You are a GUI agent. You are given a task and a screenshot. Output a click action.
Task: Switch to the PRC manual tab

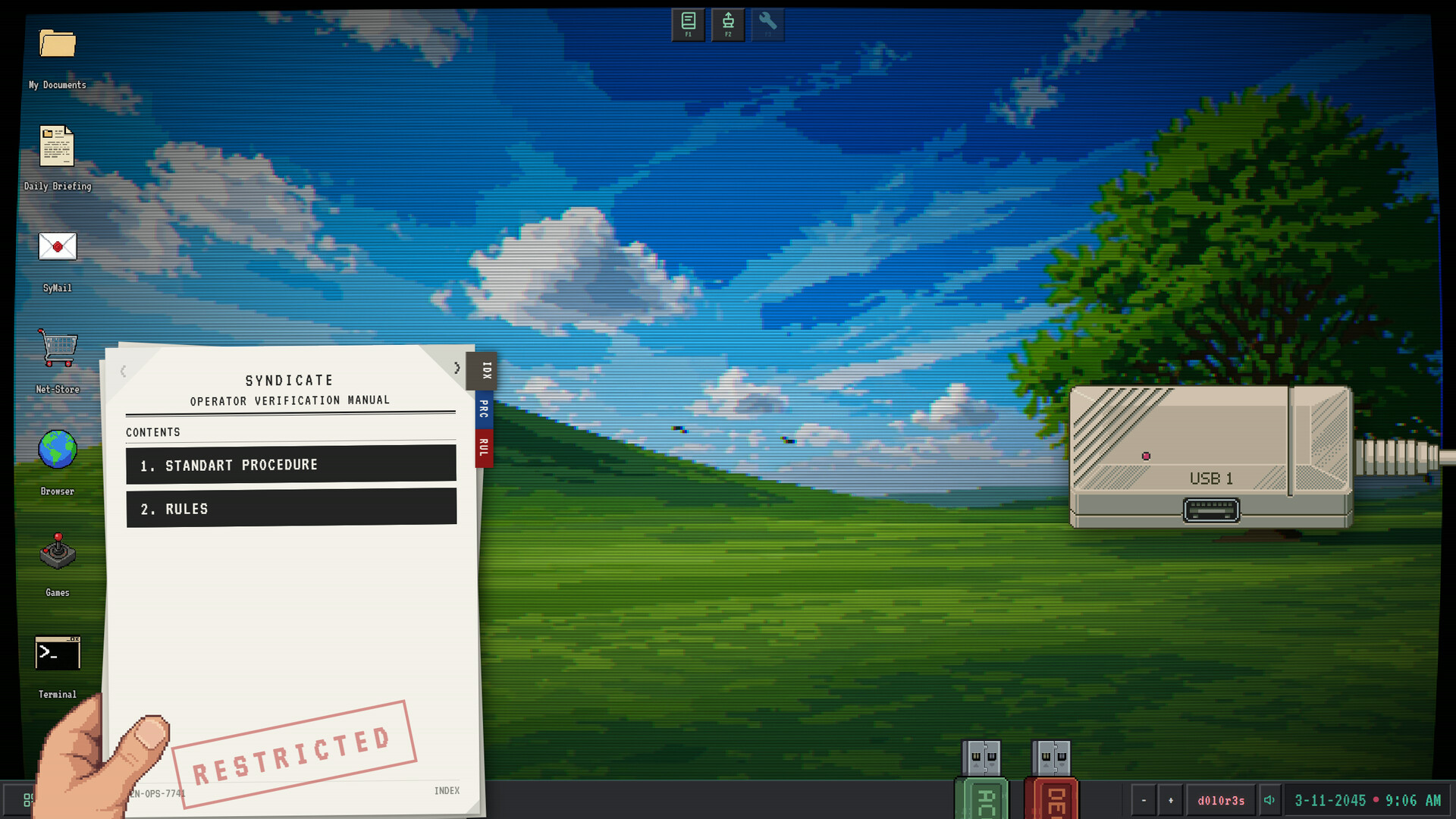484,409
